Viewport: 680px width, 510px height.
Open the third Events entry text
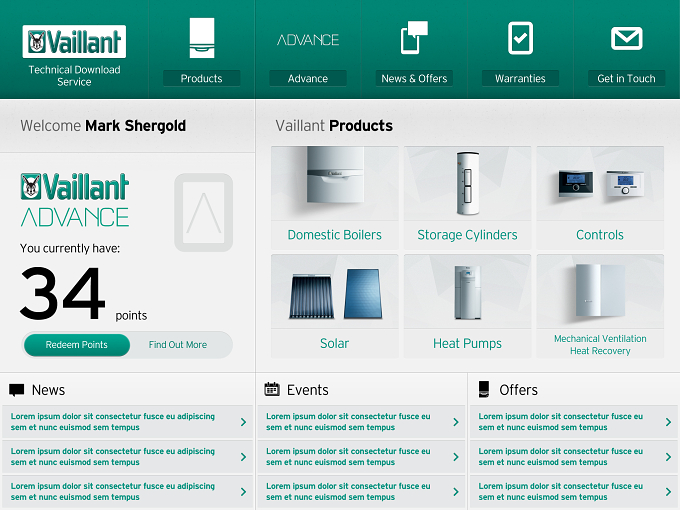point(348,491)
